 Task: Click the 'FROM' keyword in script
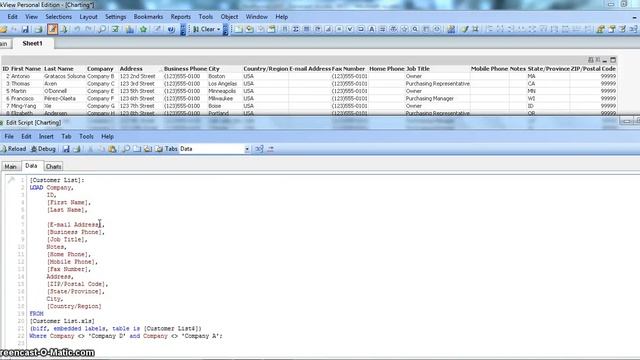tap(36, 313)
